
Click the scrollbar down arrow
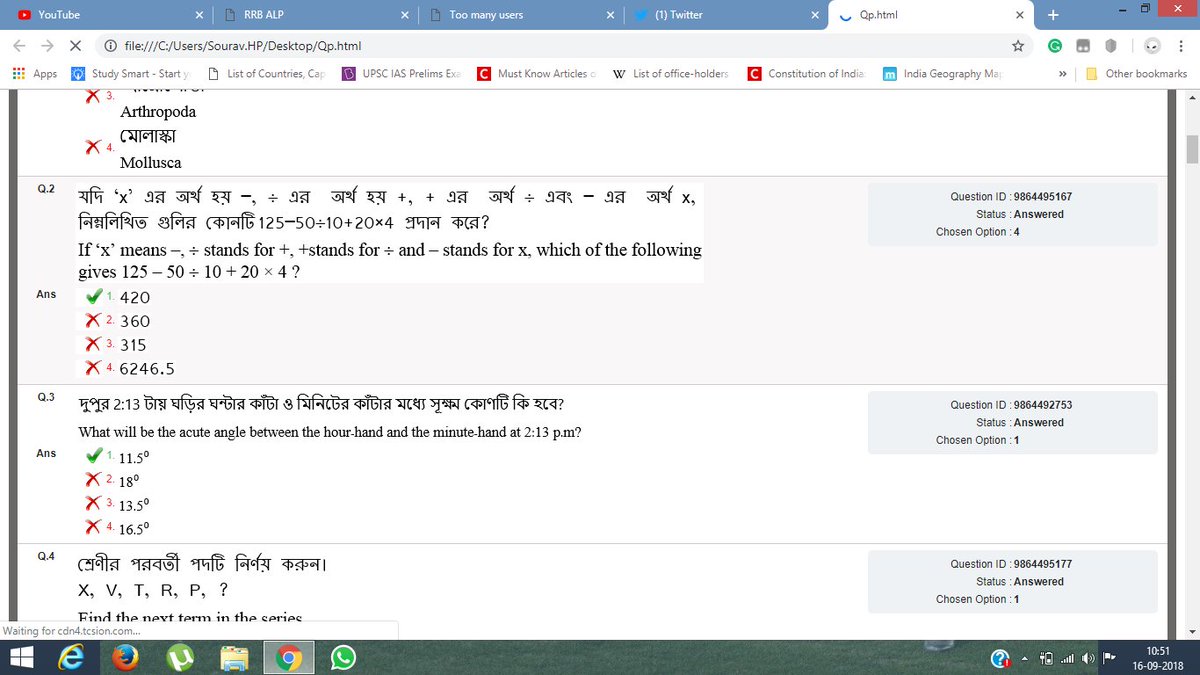click(1192, 631)
